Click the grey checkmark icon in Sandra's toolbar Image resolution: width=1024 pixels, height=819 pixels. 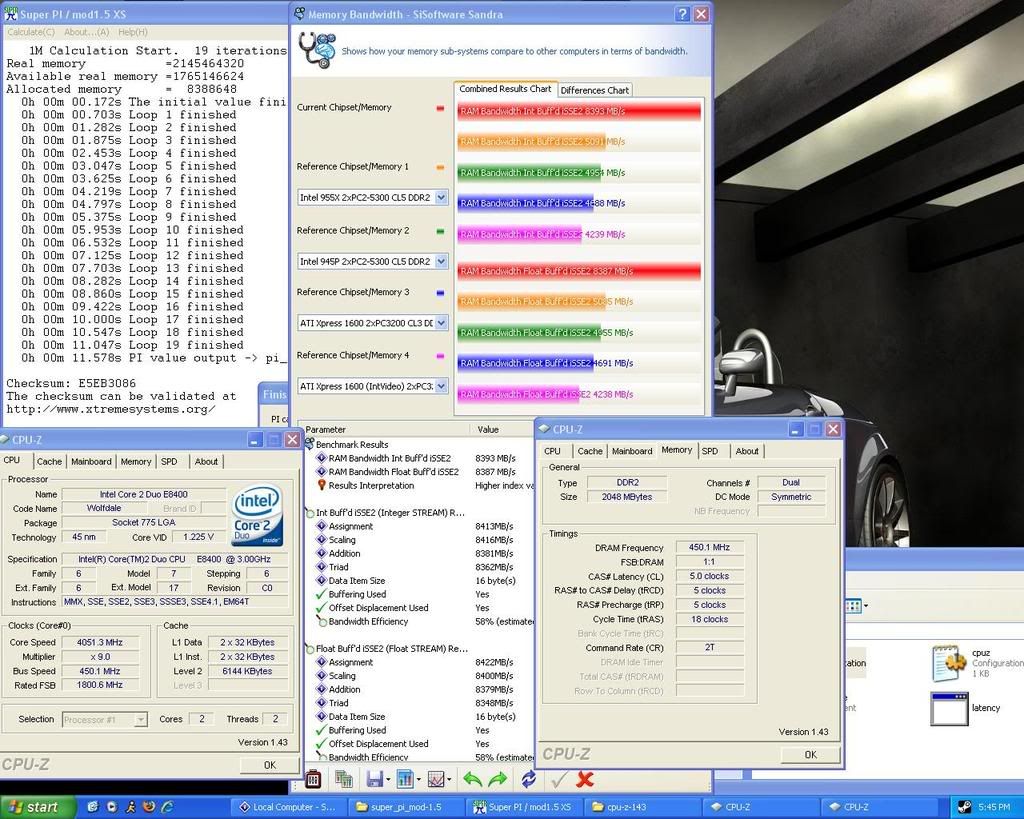click(558, 779)
